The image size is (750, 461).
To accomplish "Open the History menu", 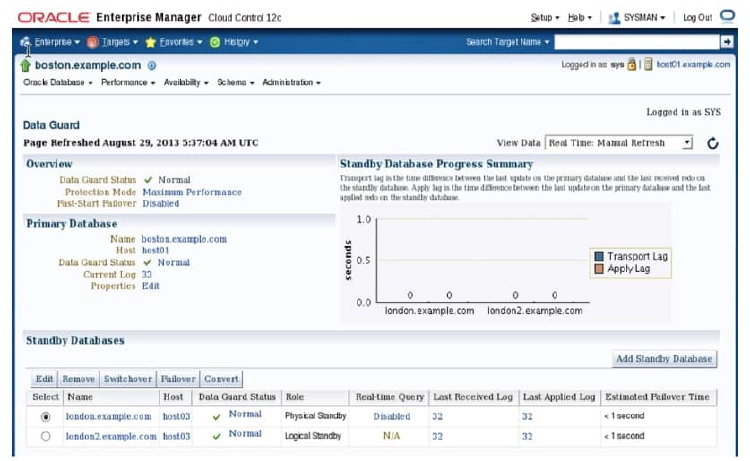I will [241, 42].
